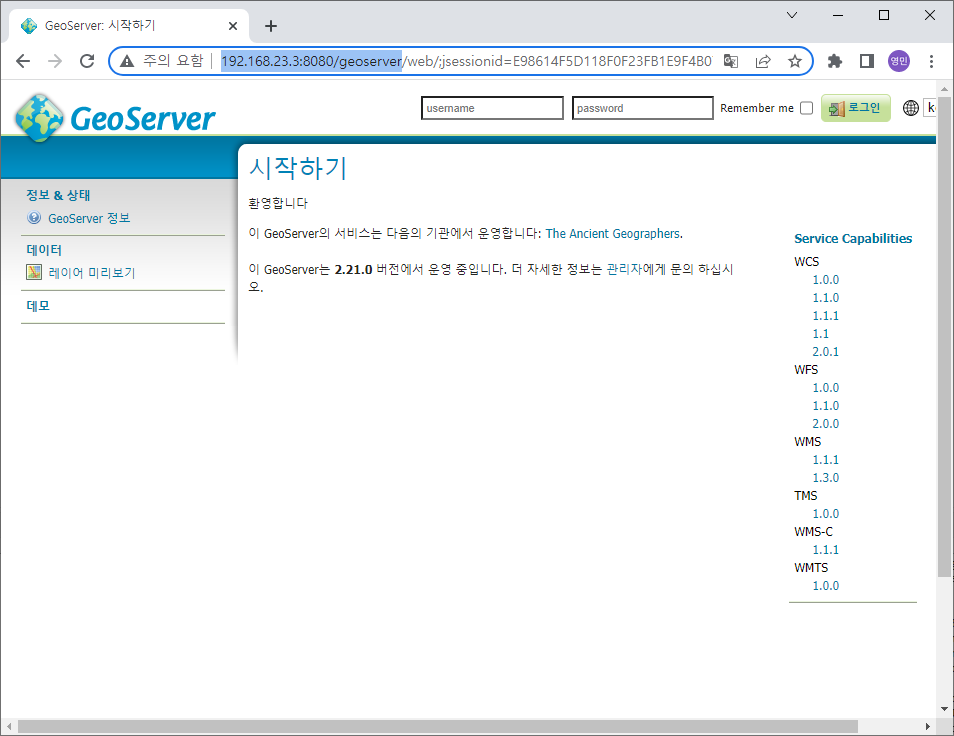Bookmark this page with star icon
The width and height of the screenshot is (954, 736).
(795, 61)
